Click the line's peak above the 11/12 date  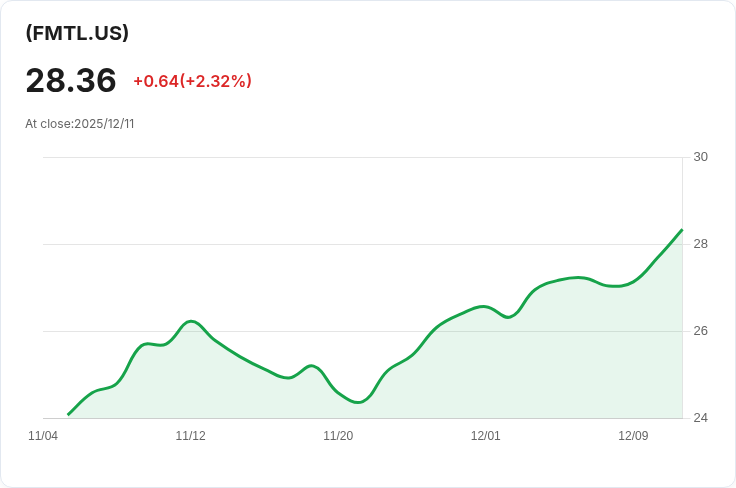click(191, 321)
